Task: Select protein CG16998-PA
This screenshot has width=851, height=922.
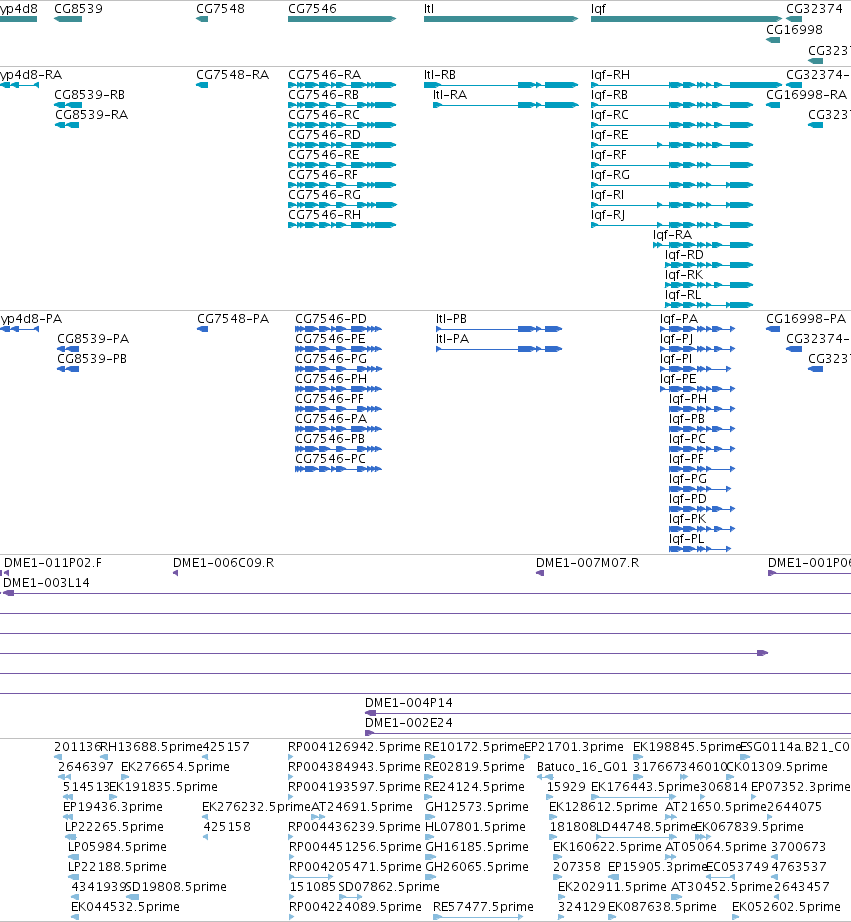Action: pos(806,319)
